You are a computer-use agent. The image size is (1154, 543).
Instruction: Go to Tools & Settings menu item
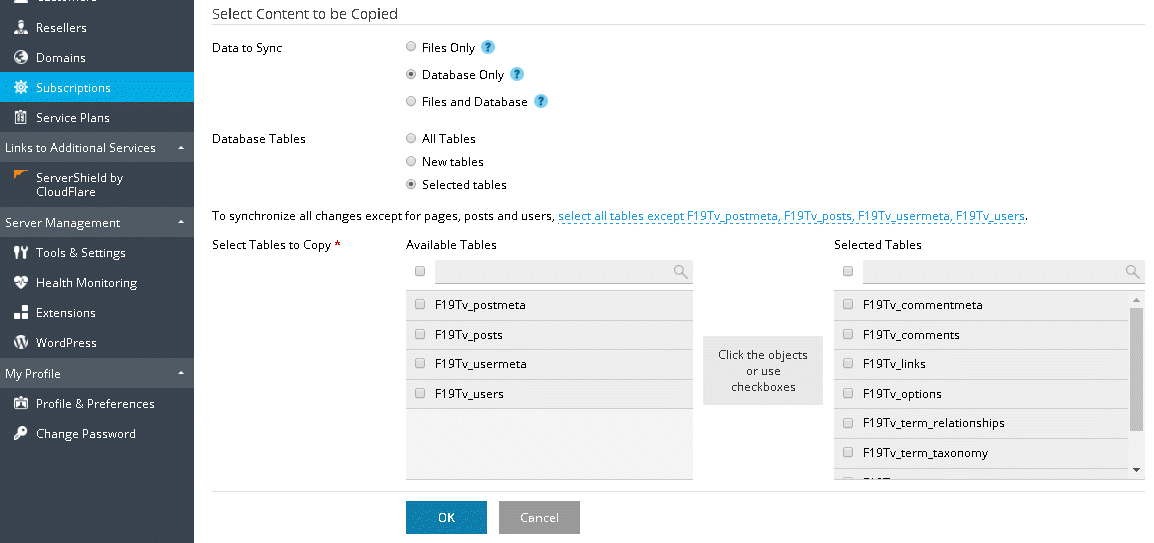pos(80,253)
